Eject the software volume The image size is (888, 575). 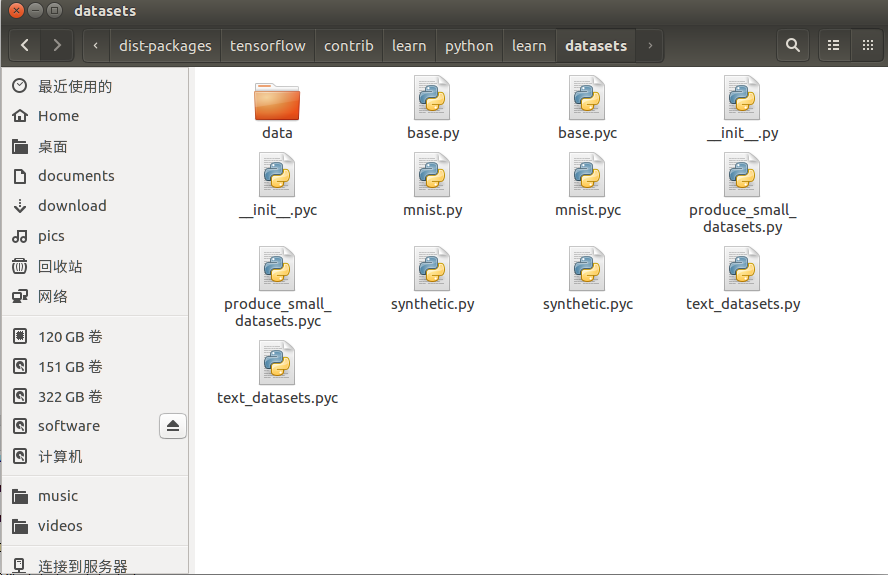pyautogui.click(x=173, y=426)
